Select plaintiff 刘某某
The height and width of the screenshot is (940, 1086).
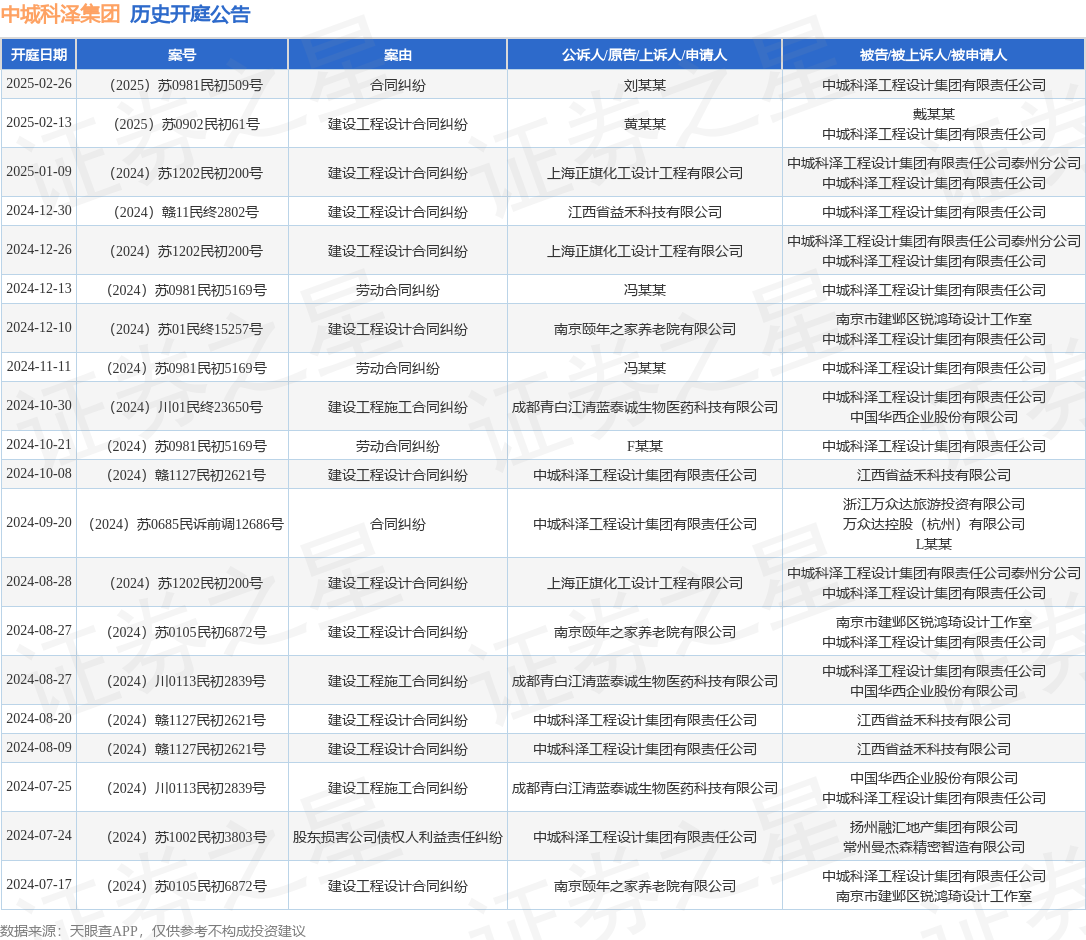point(645,85)
